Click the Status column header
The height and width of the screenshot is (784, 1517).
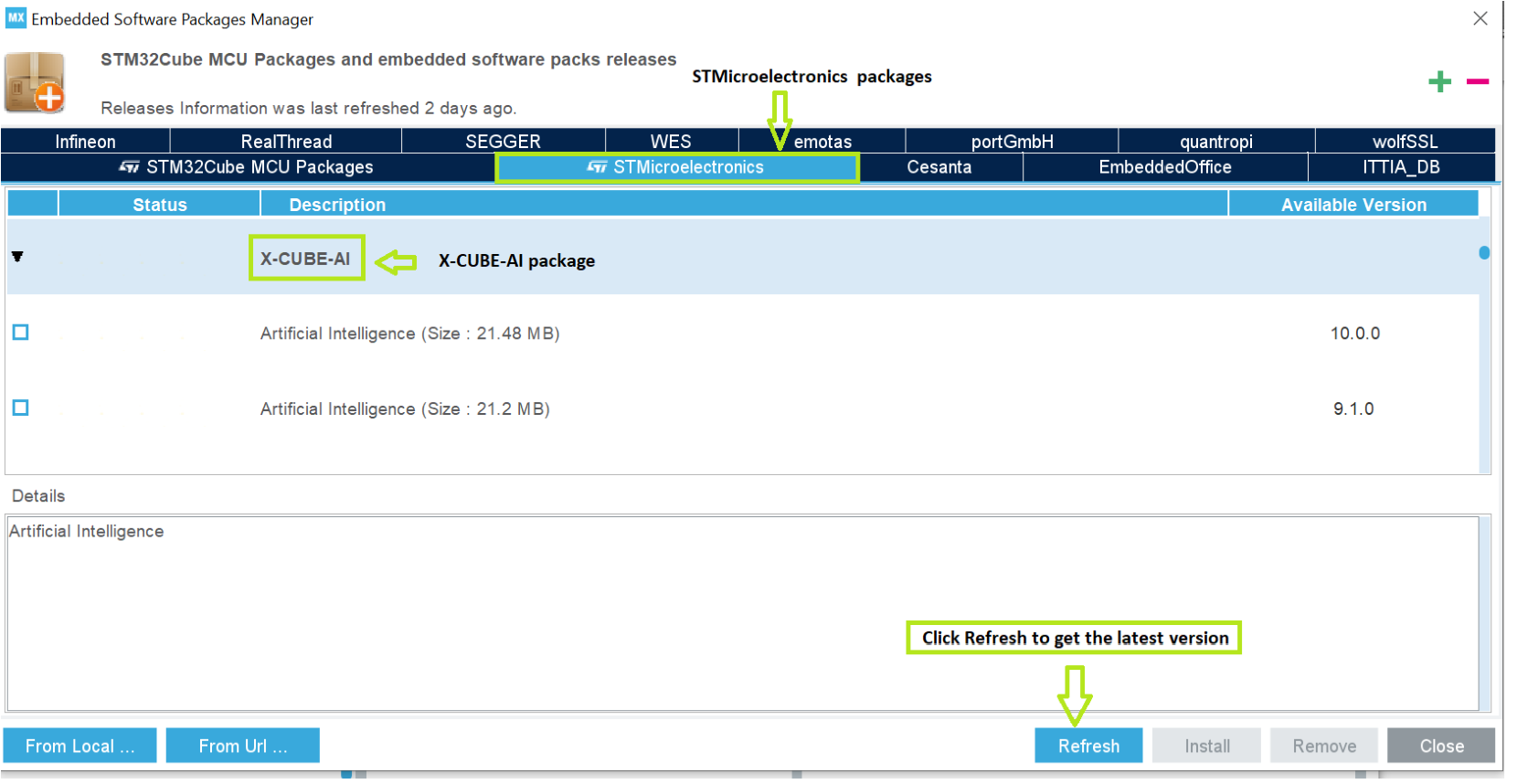click(160, 205)
